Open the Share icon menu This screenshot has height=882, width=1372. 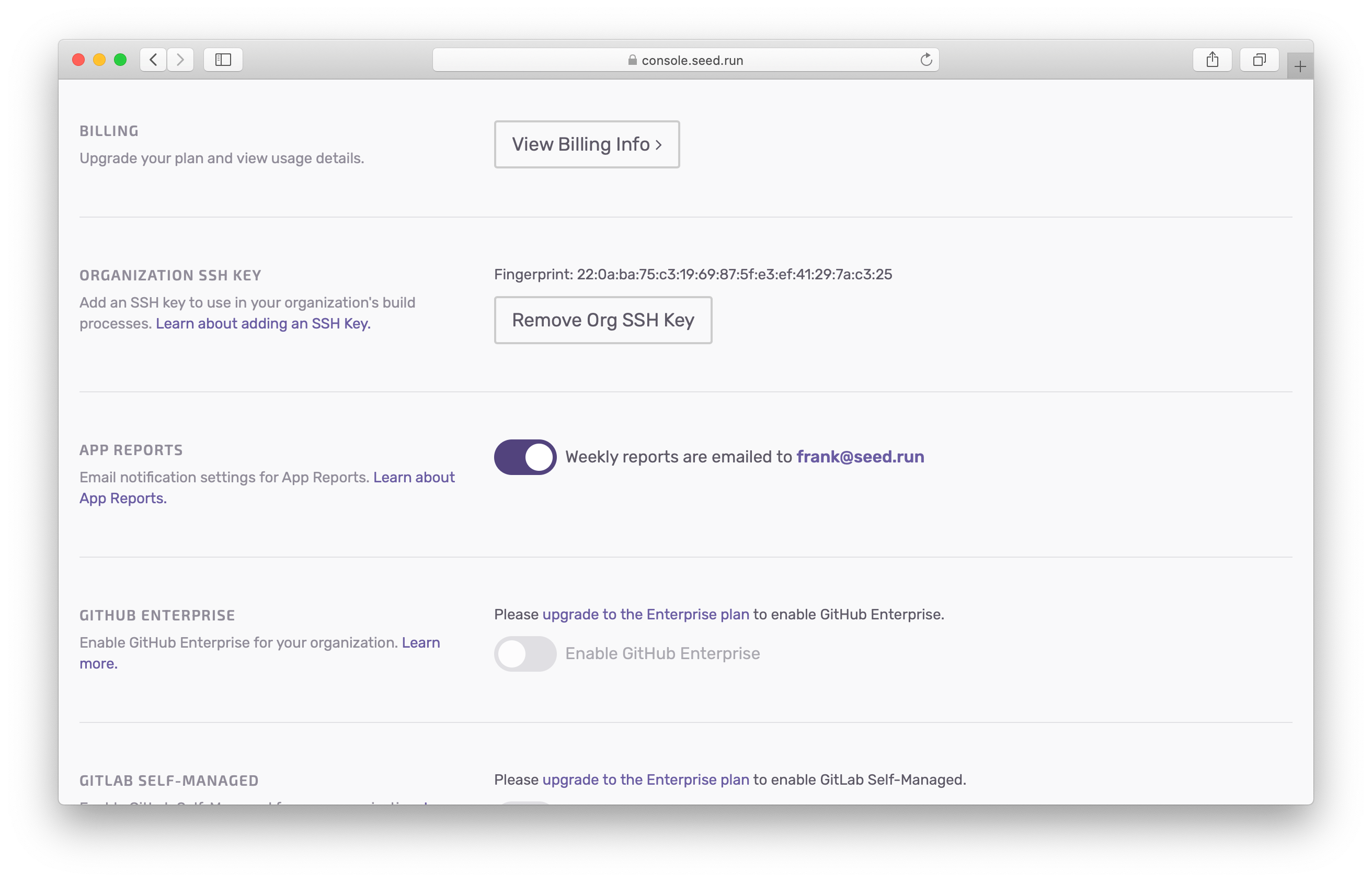pos(1211,60)
